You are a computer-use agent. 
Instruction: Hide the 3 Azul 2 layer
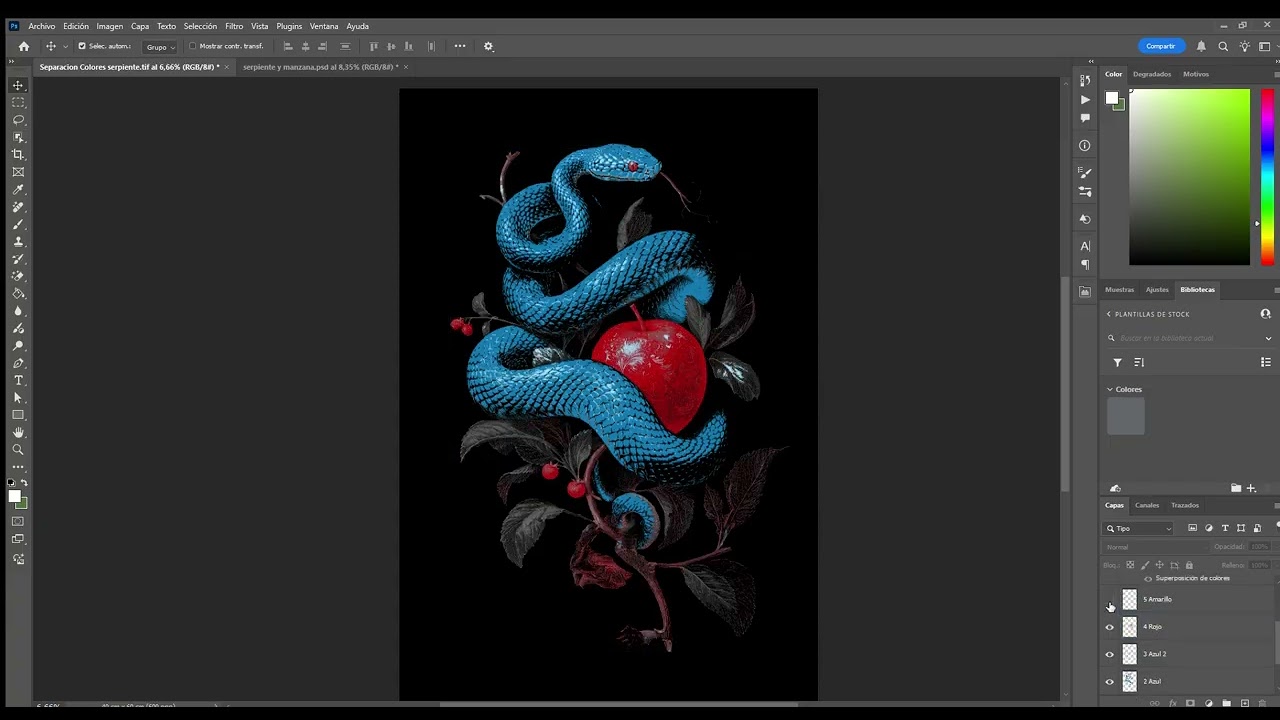(x=1109, y=654)
